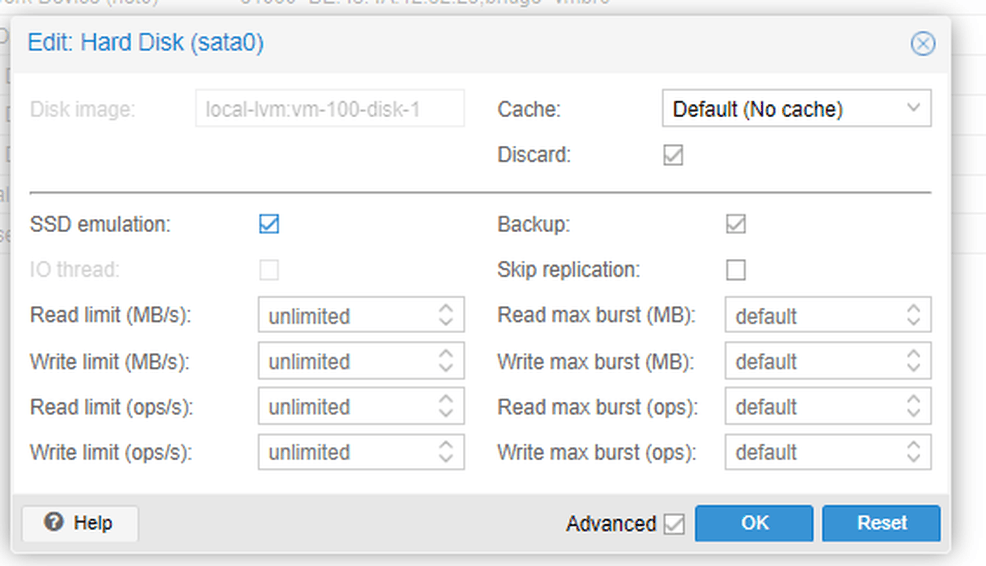The image size is (986, 566).
Task: Enable the Skip replication checkbox
Action: coord(736,270)
